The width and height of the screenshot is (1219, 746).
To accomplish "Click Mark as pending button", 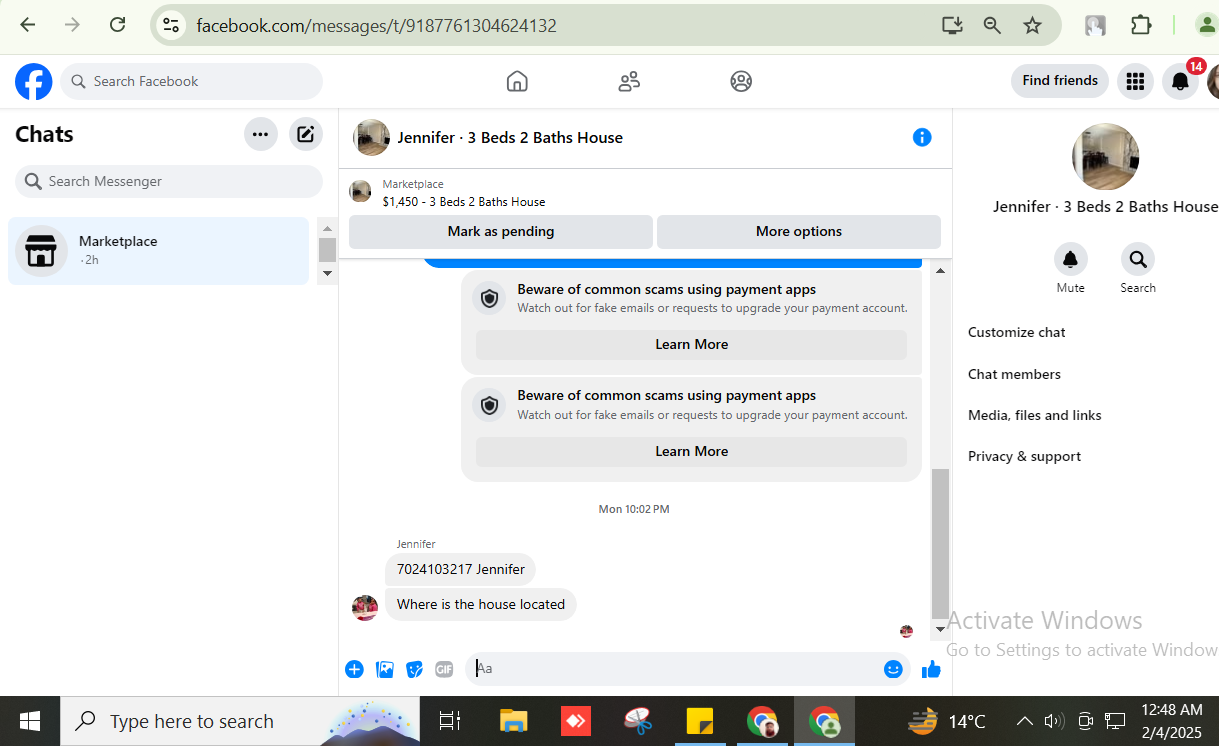I will point(501,231).
